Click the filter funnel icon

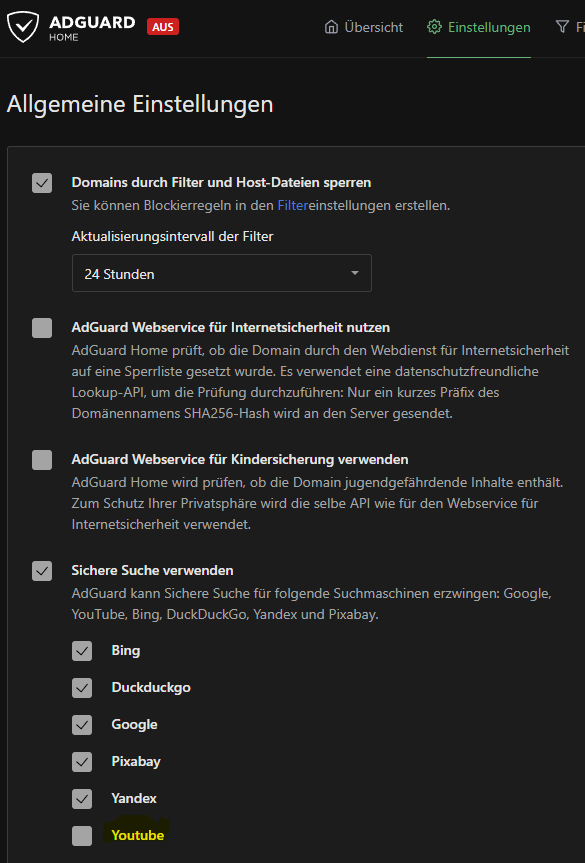coord(562,27)
